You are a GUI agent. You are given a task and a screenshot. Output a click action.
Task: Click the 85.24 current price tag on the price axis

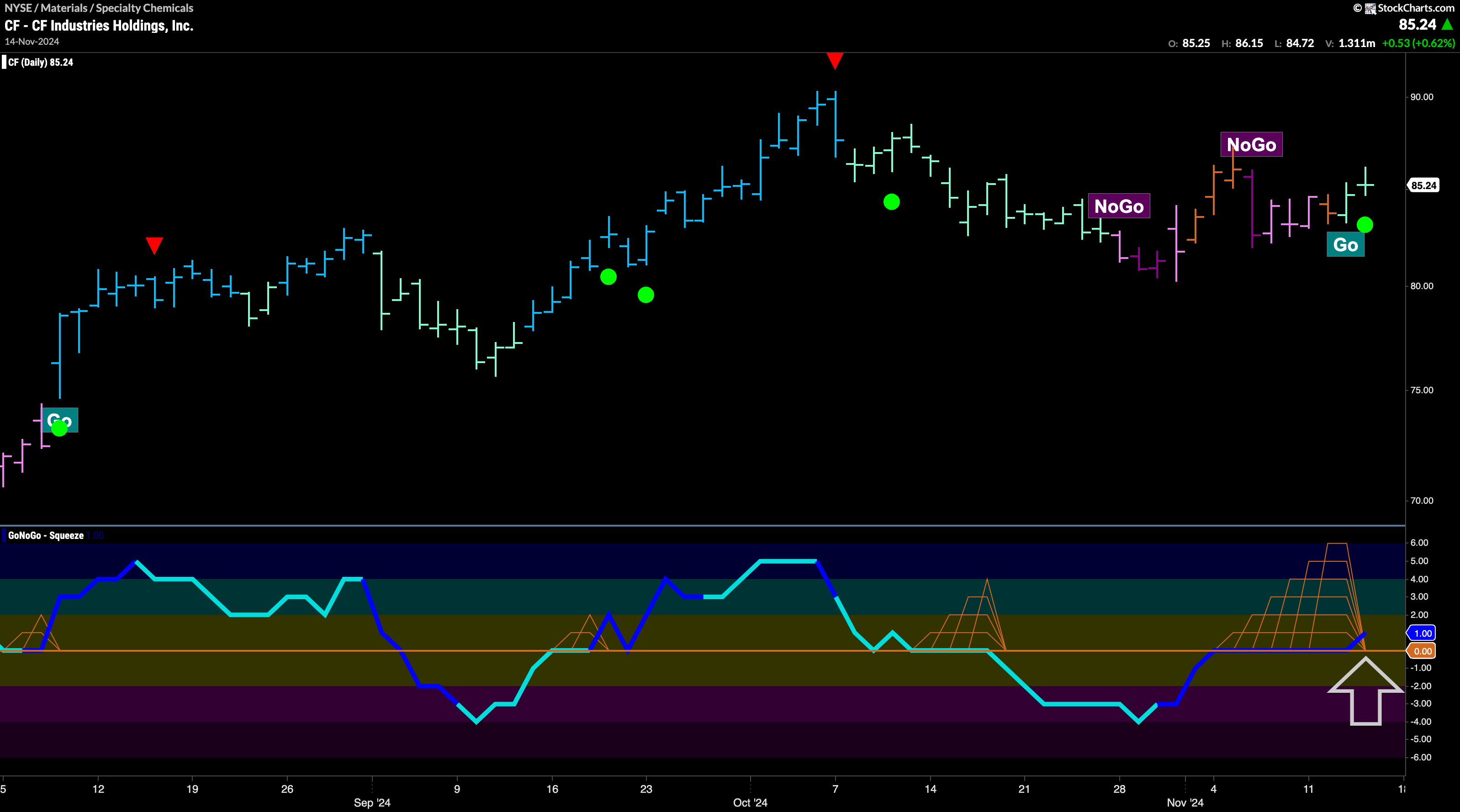point(1423,185)
